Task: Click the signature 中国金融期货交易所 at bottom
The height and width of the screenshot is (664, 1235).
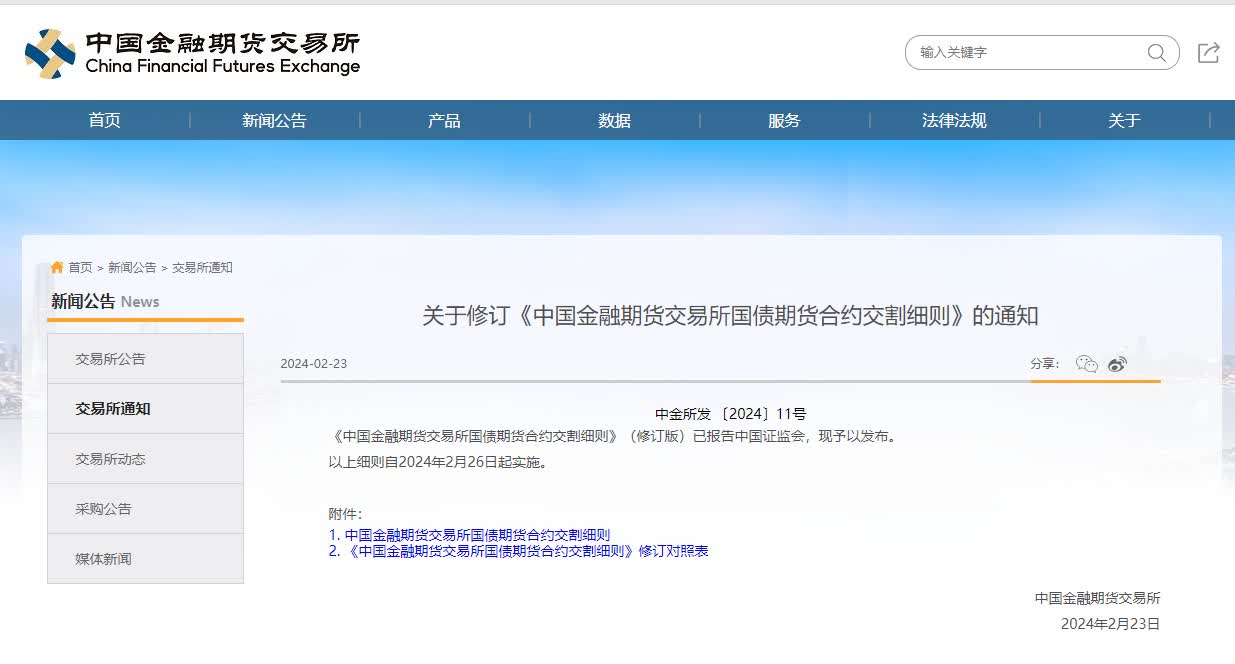Action: click(x=1098, y=598)
